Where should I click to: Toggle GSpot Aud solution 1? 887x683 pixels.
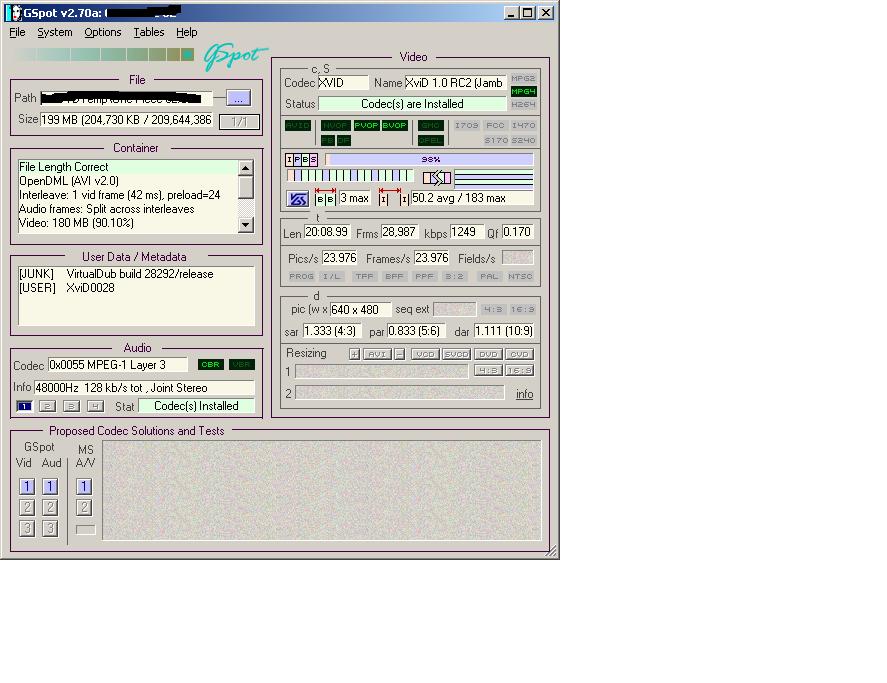click(x=50, y=487)
